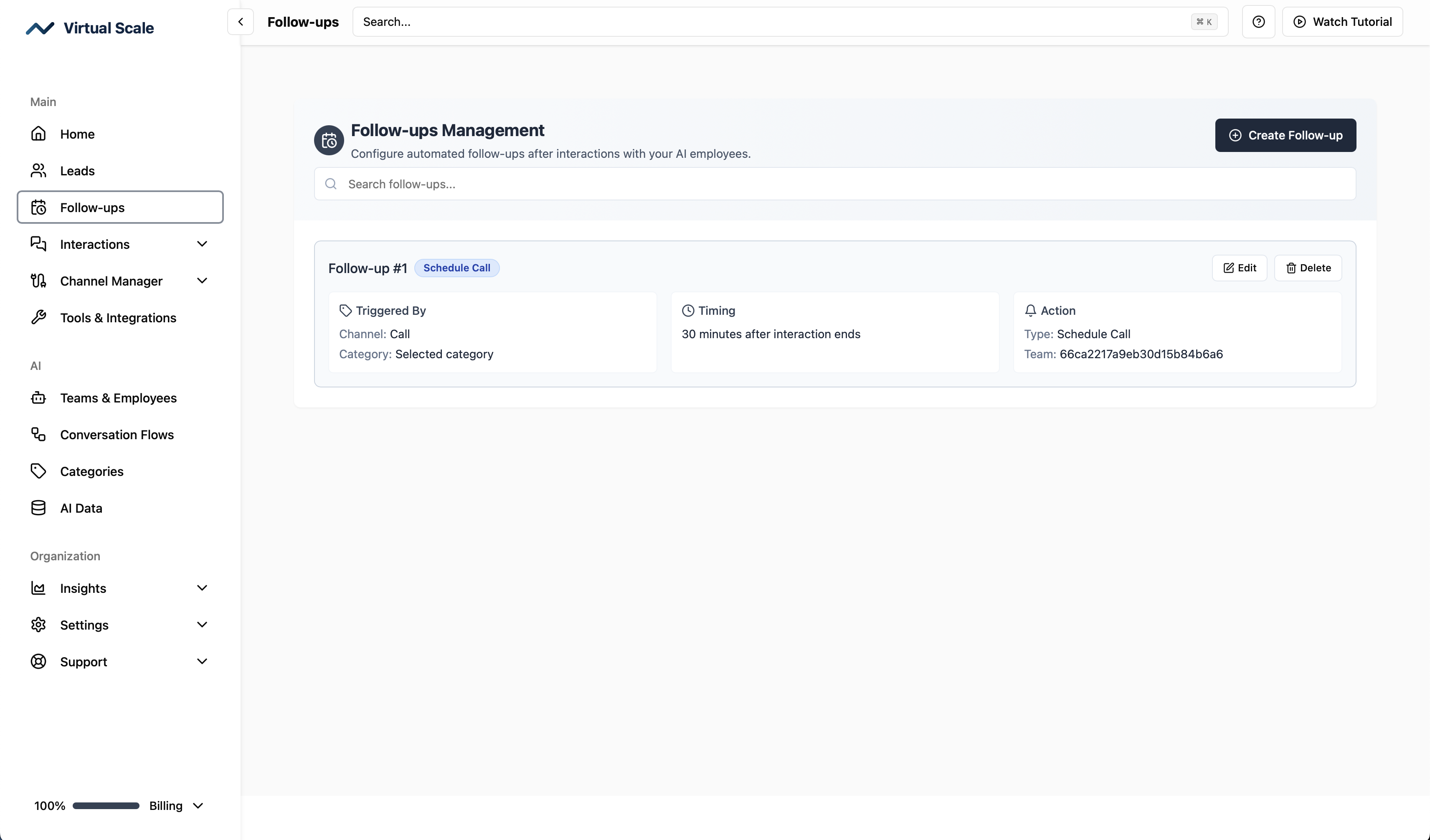The image size is (1430, 840).
Task: Open Categories tag icon in sidebar
Action: point(38,471)
